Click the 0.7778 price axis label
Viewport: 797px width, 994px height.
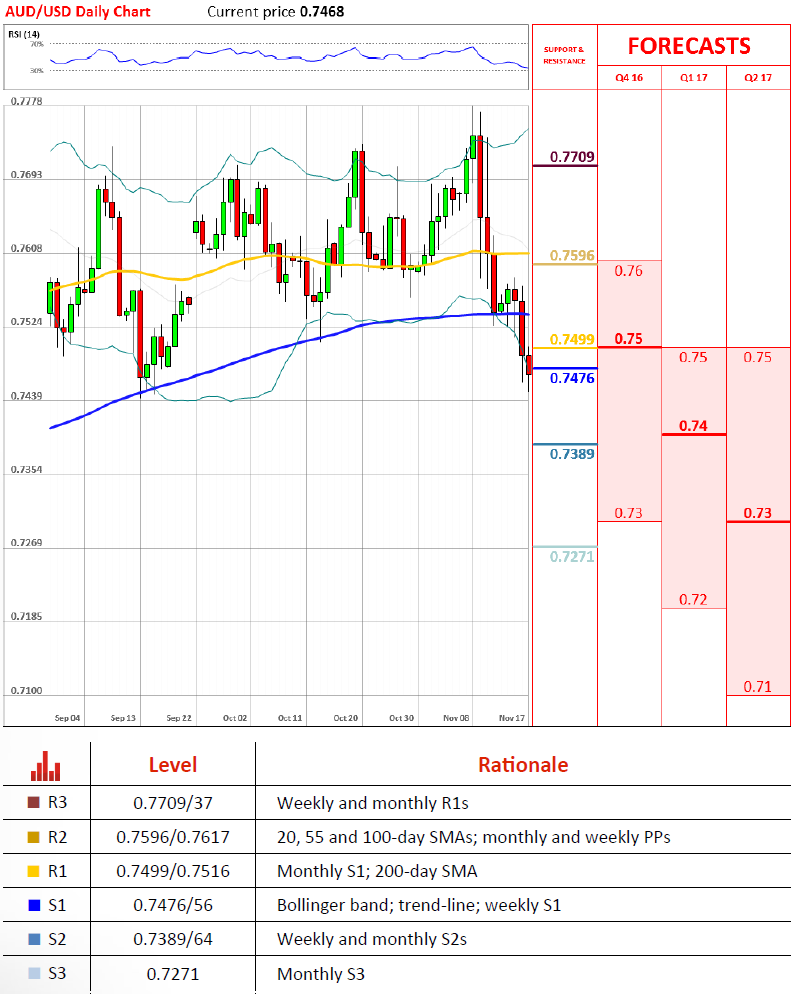pyautogui.click(x=27, y=101)
